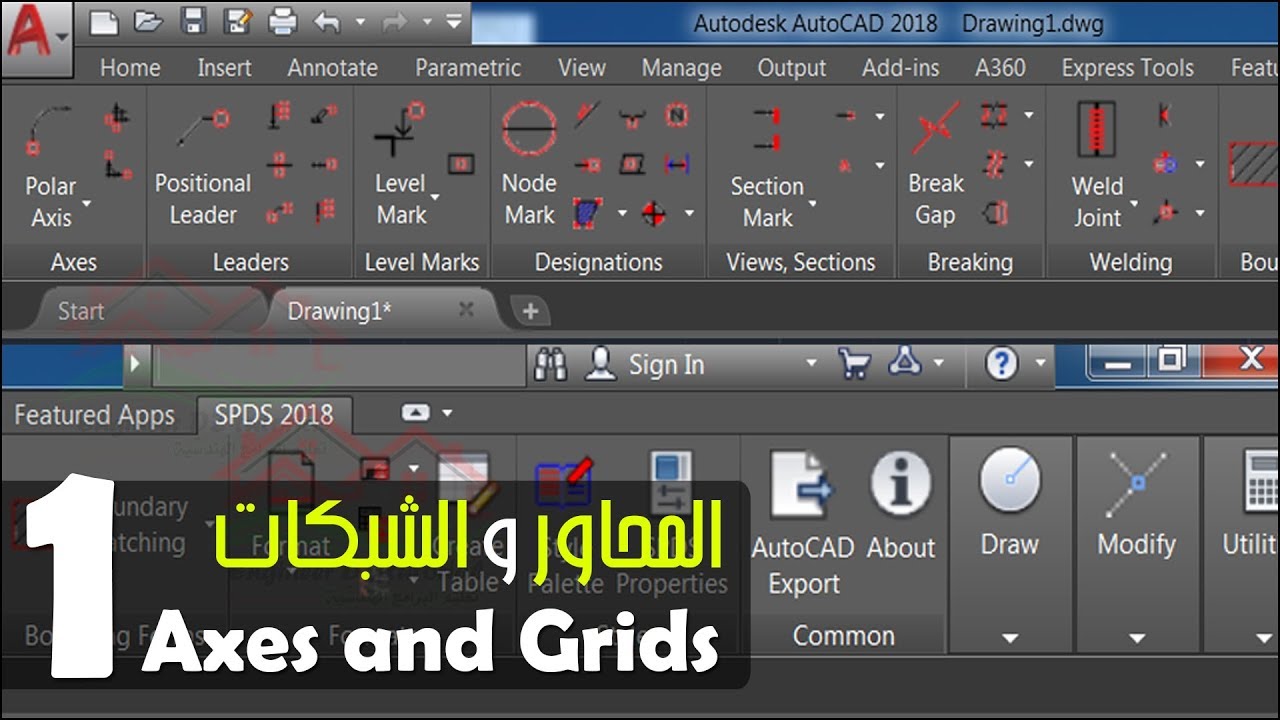Click the blue trapezoid icon in Designations
Image resolution: width=1280 pixels, height=720 pixels.
coord(587,211)
